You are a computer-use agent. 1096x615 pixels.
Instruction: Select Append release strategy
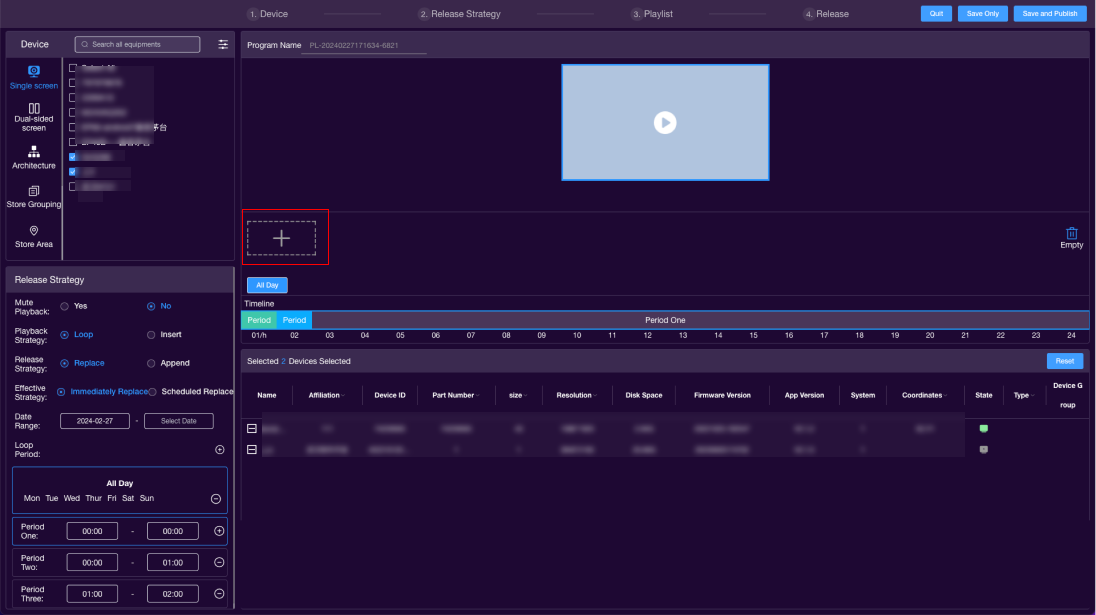click(151, 363)
